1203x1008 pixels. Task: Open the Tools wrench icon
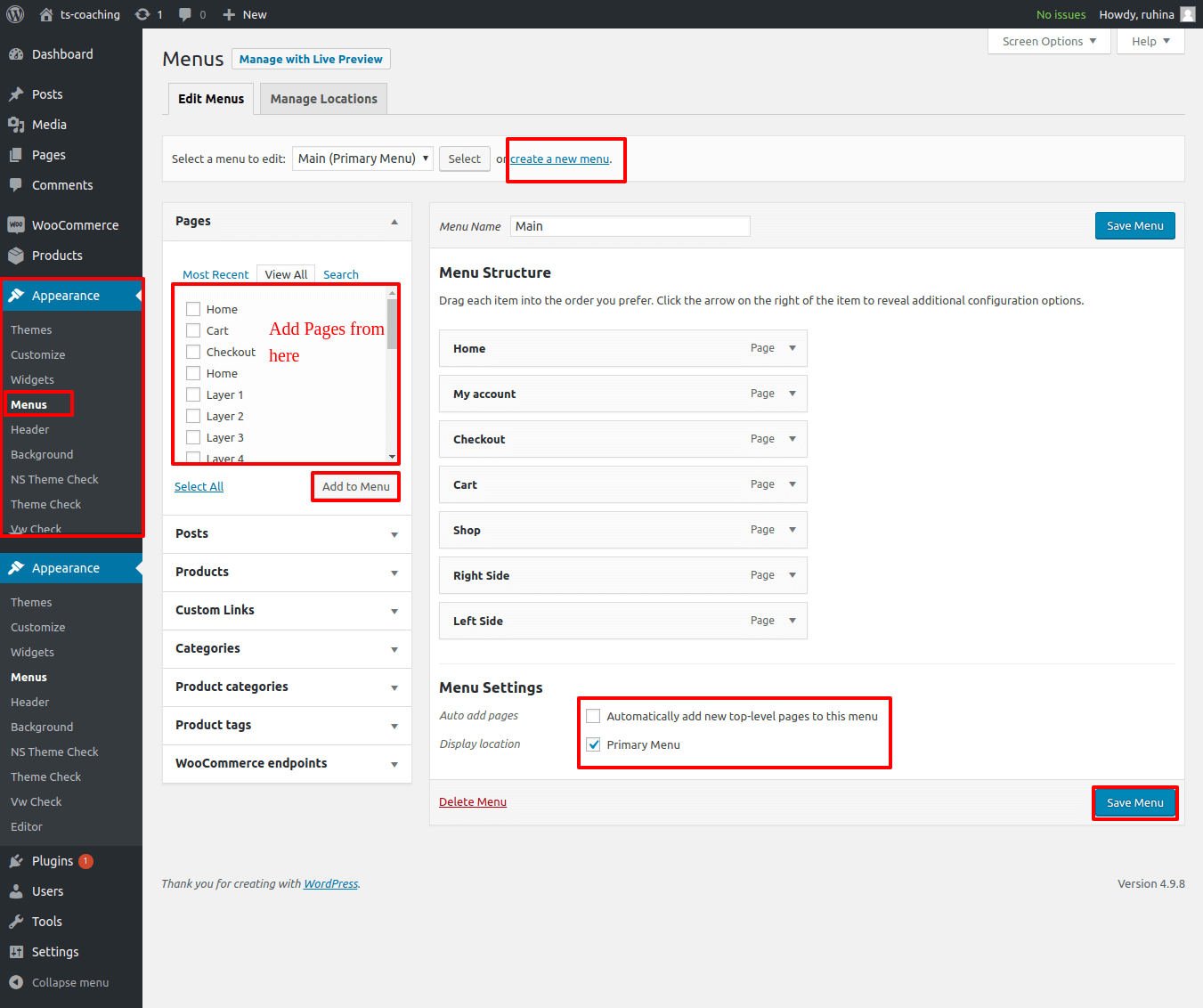(16, 922)
